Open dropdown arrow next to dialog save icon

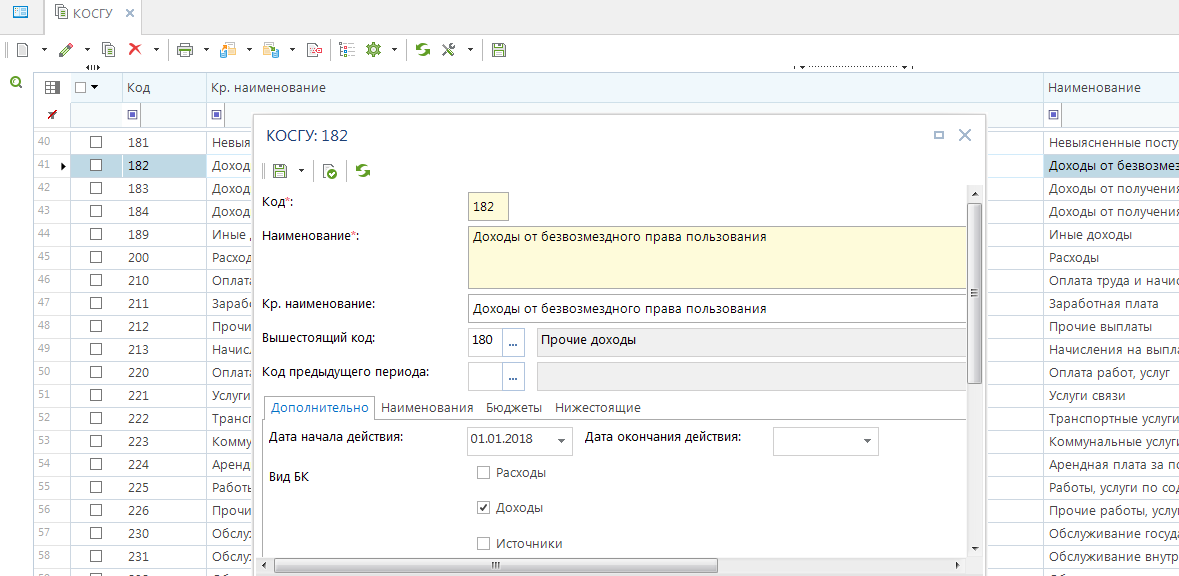pyautogui.click(x=302, y=171)
